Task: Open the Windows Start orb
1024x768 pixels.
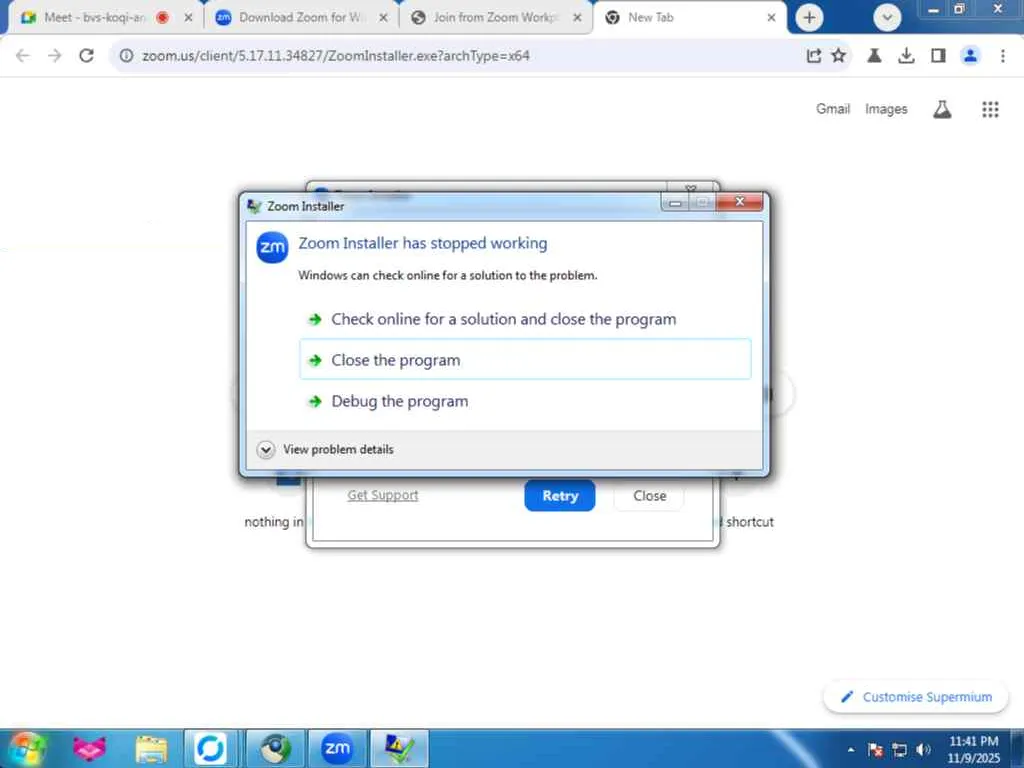Action: 26,748
